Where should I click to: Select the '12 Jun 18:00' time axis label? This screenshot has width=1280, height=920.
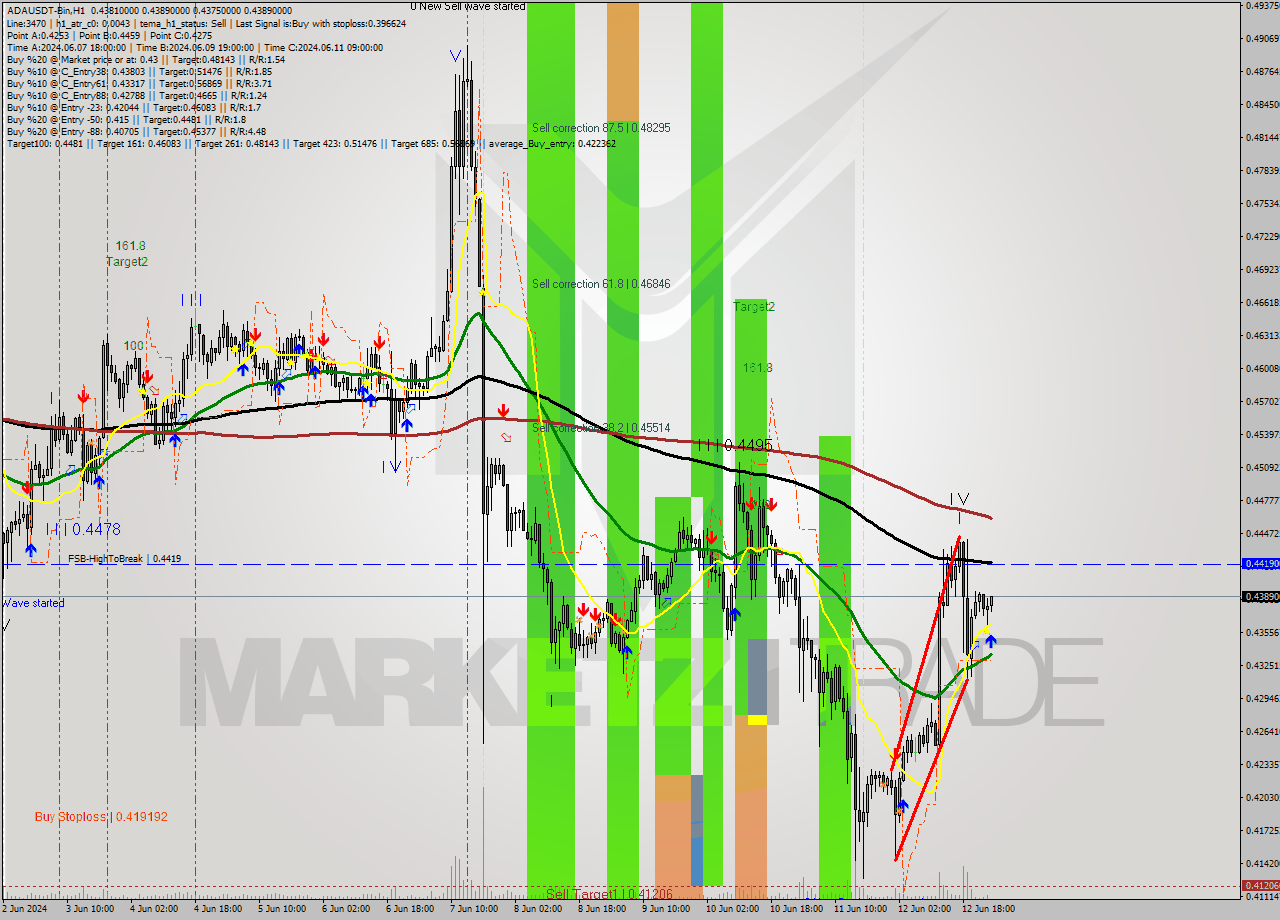(x=988, y=909)
